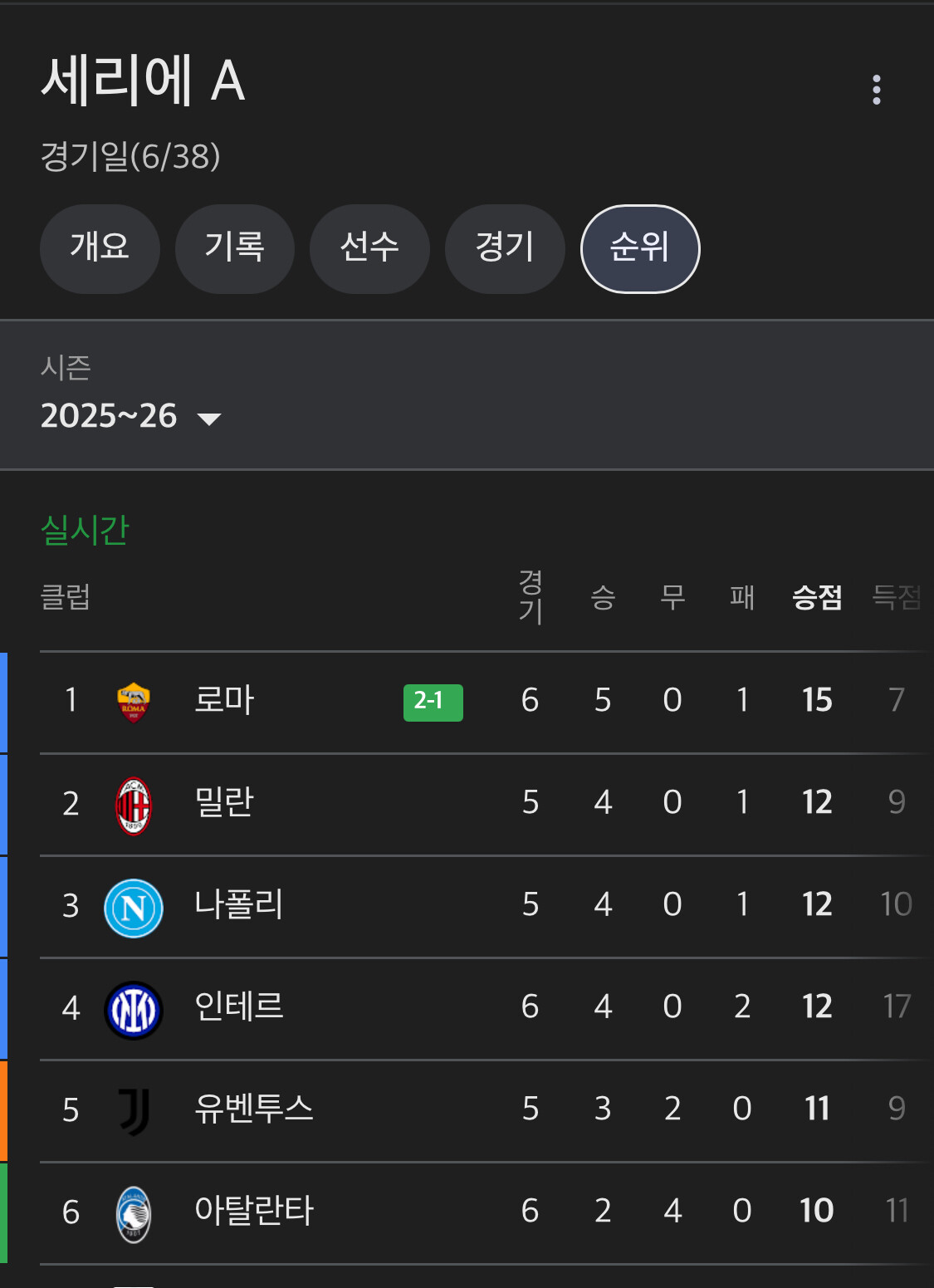This screenshot has height=1288, width=934.
Task: Click the Inter club logo
Action: (134, 1009)
